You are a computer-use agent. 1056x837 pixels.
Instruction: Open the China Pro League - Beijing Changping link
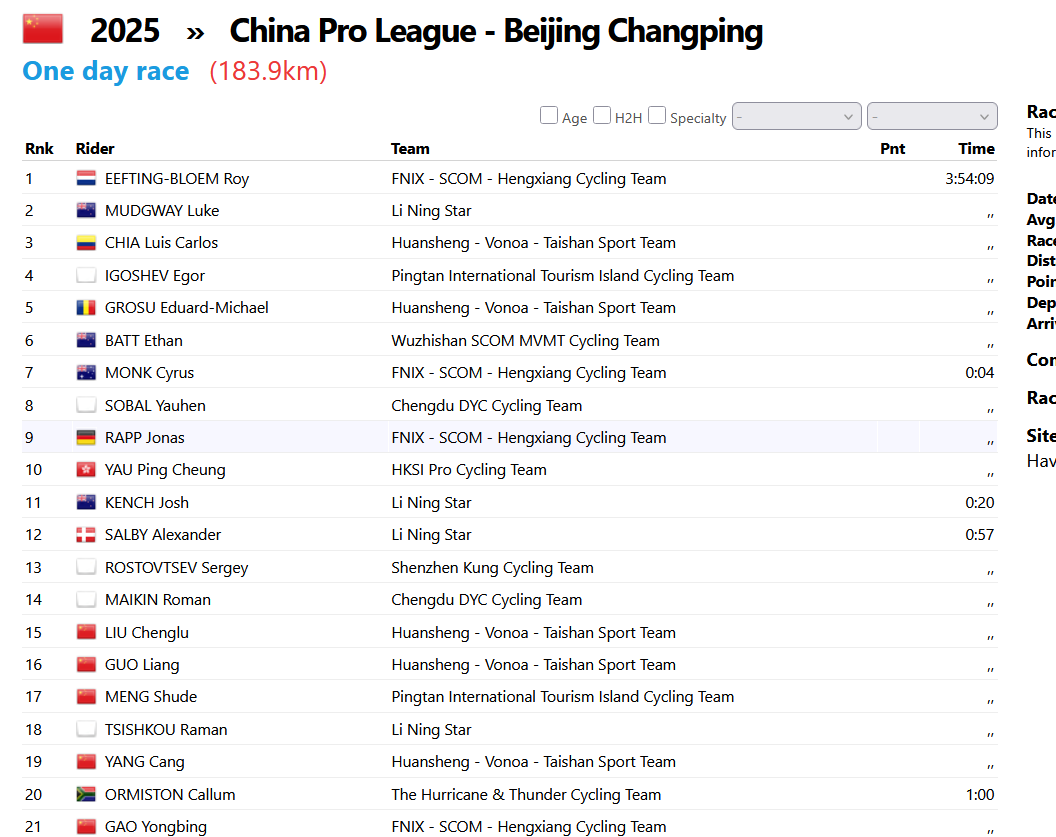coord(496,31)
